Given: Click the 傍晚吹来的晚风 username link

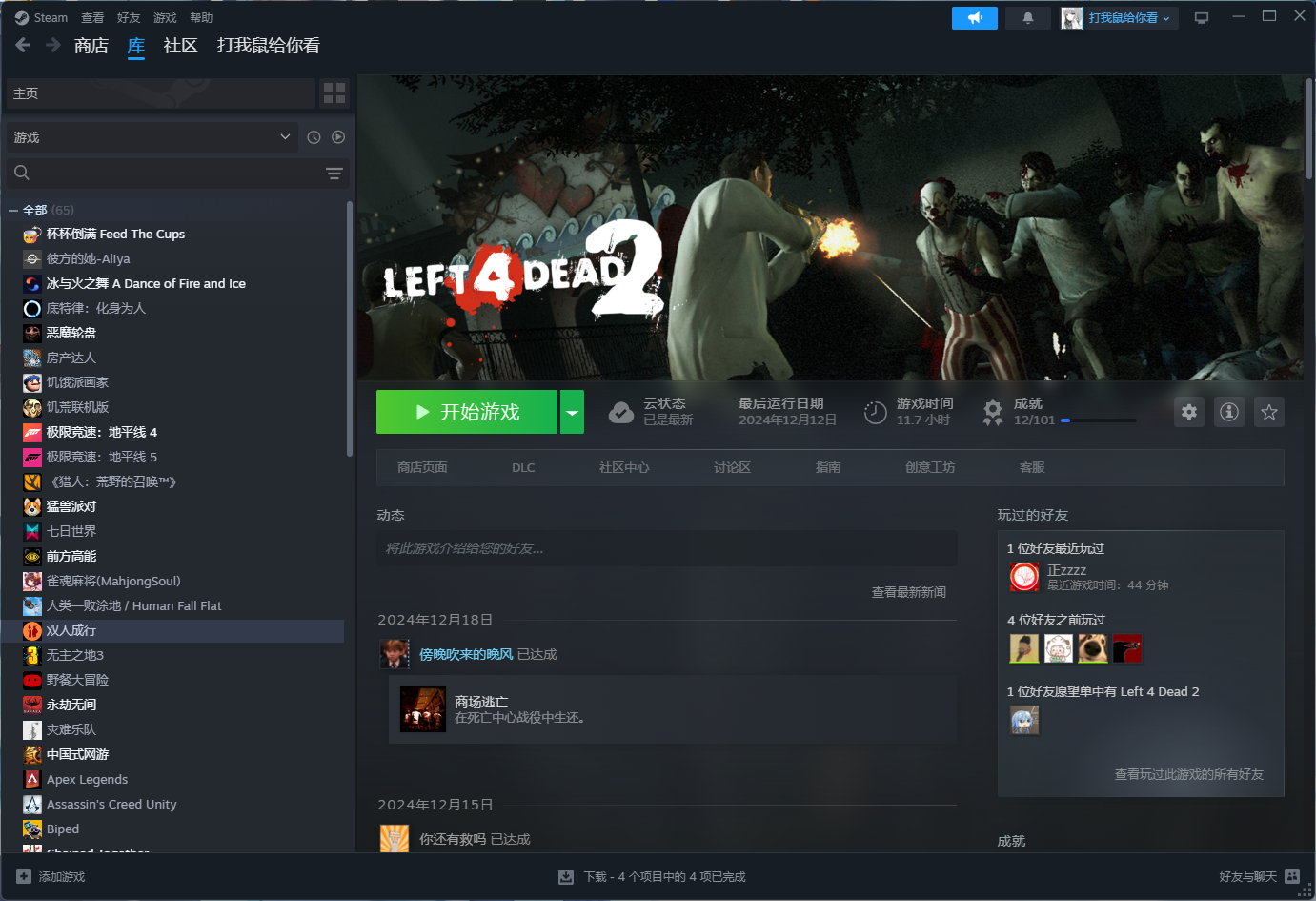Looking at the screenshot, I should (466, 654).
